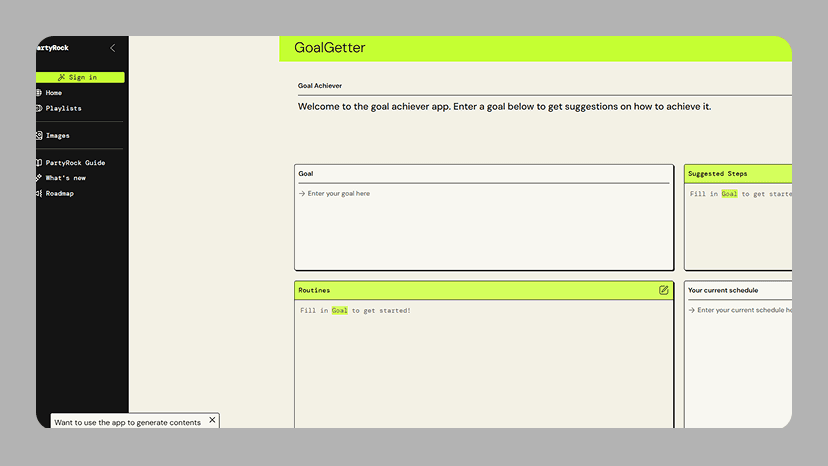Edit the Routines widget with pencil icon
Viewport: 828px width, 466px height.
tap(663, 290)
